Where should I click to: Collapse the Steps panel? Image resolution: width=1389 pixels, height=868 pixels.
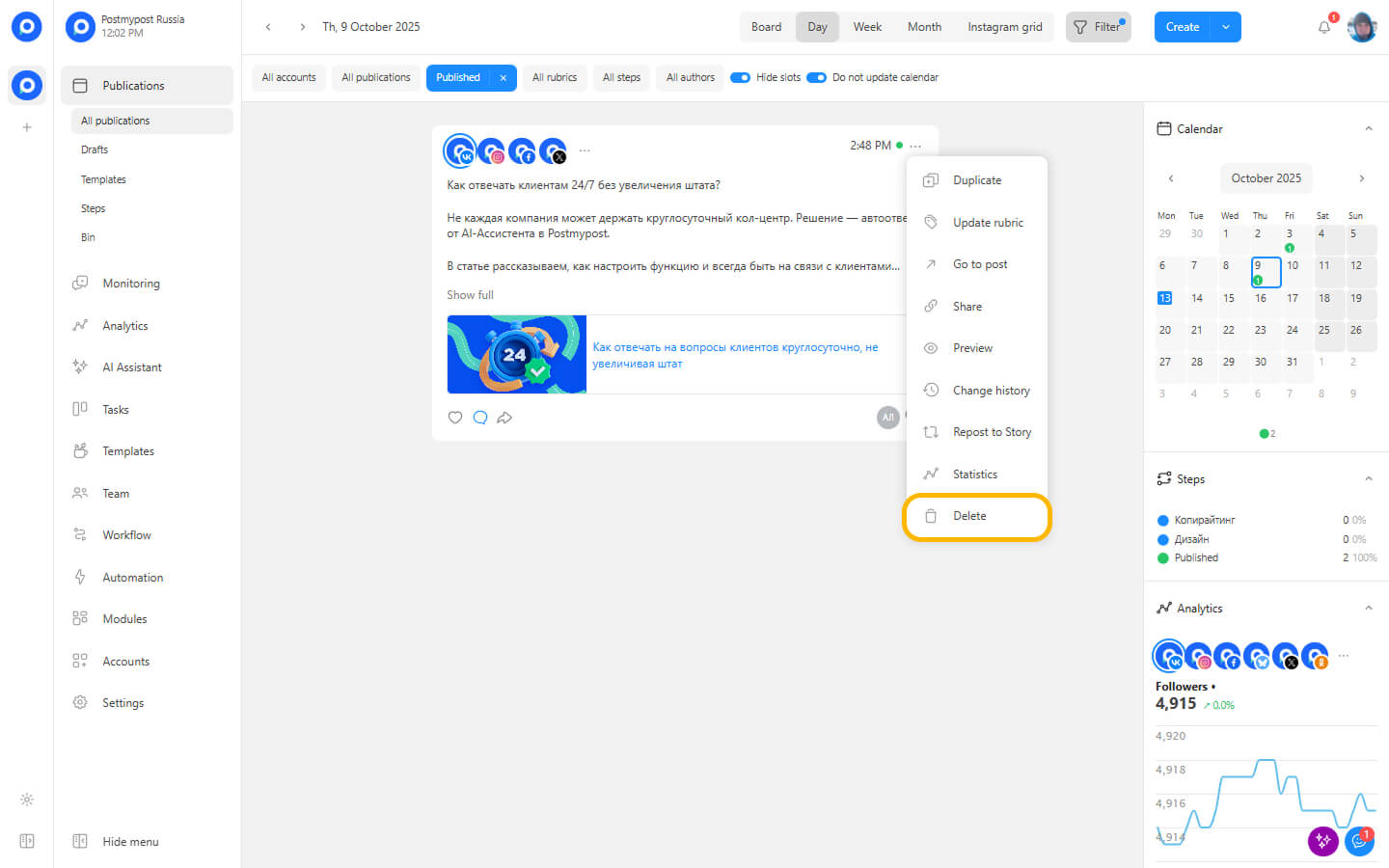coord(1368,479)
